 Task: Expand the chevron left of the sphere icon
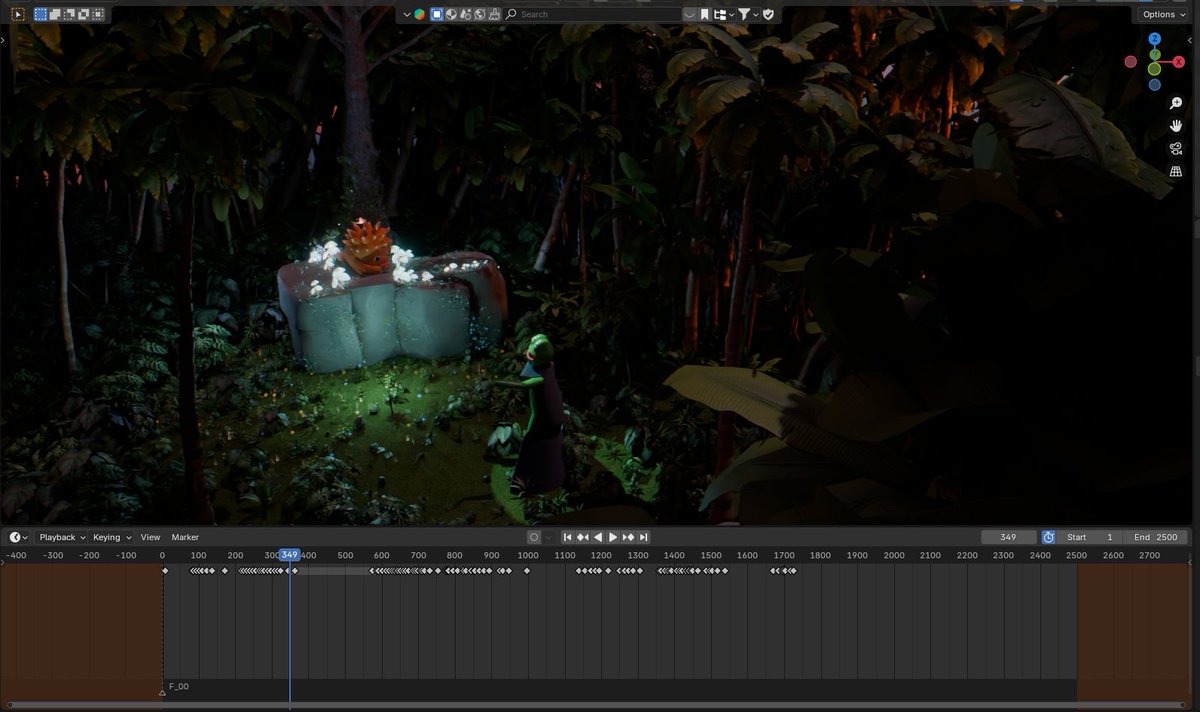pyautogui.click(x=407, y=14)
